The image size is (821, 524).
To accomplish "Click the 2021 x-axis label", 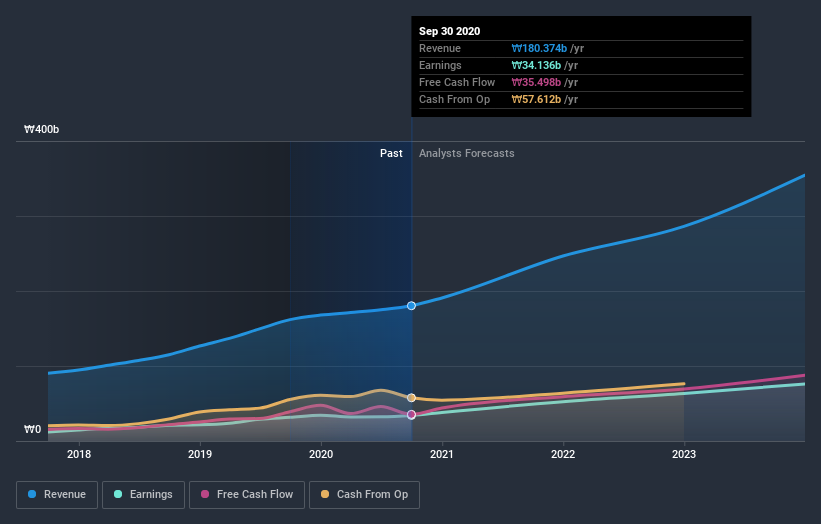I will point(442,454).
